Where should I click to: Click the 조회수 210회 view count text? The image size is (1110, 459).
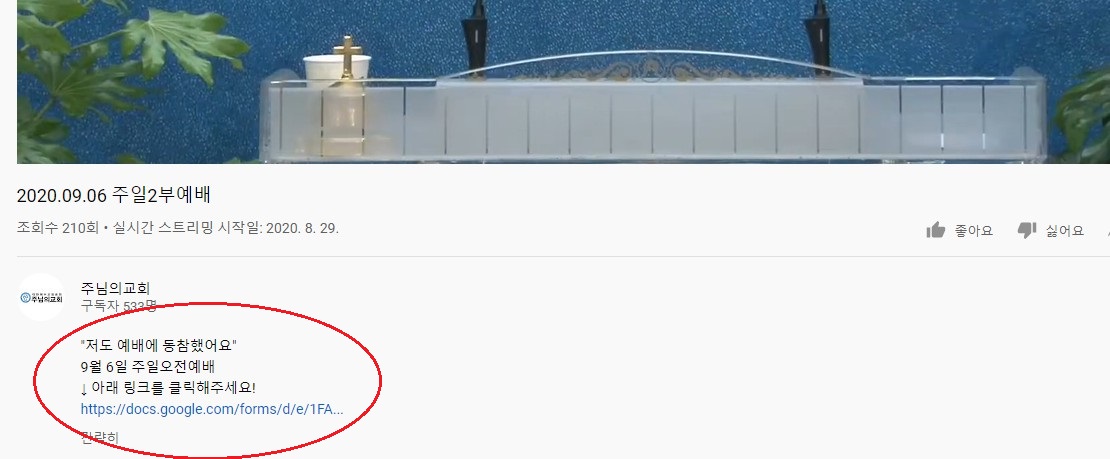pos(58,229)
